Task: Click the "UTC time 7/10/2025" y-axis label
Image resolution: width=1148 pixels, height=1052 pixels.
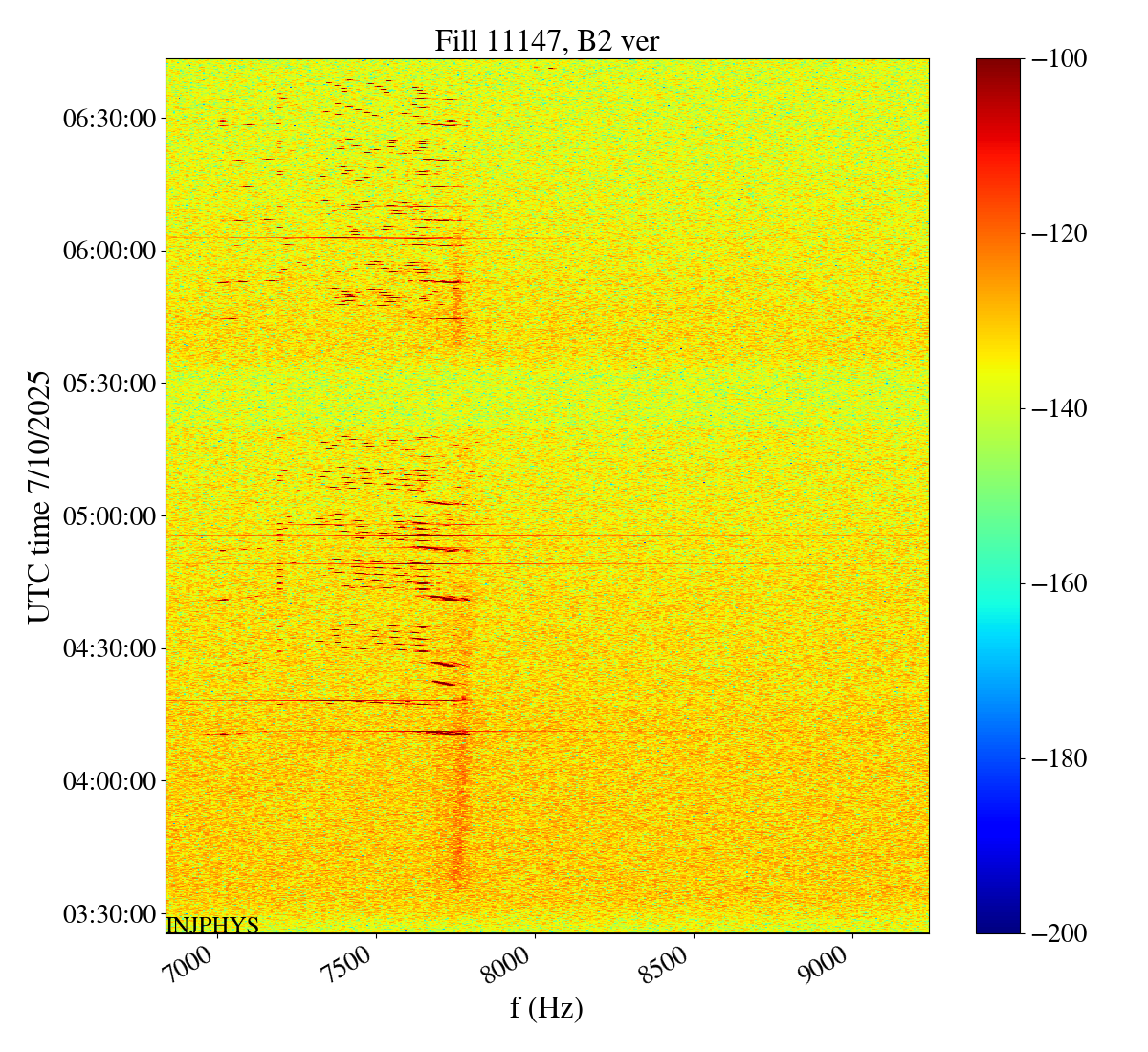Action: coord(39,496)
